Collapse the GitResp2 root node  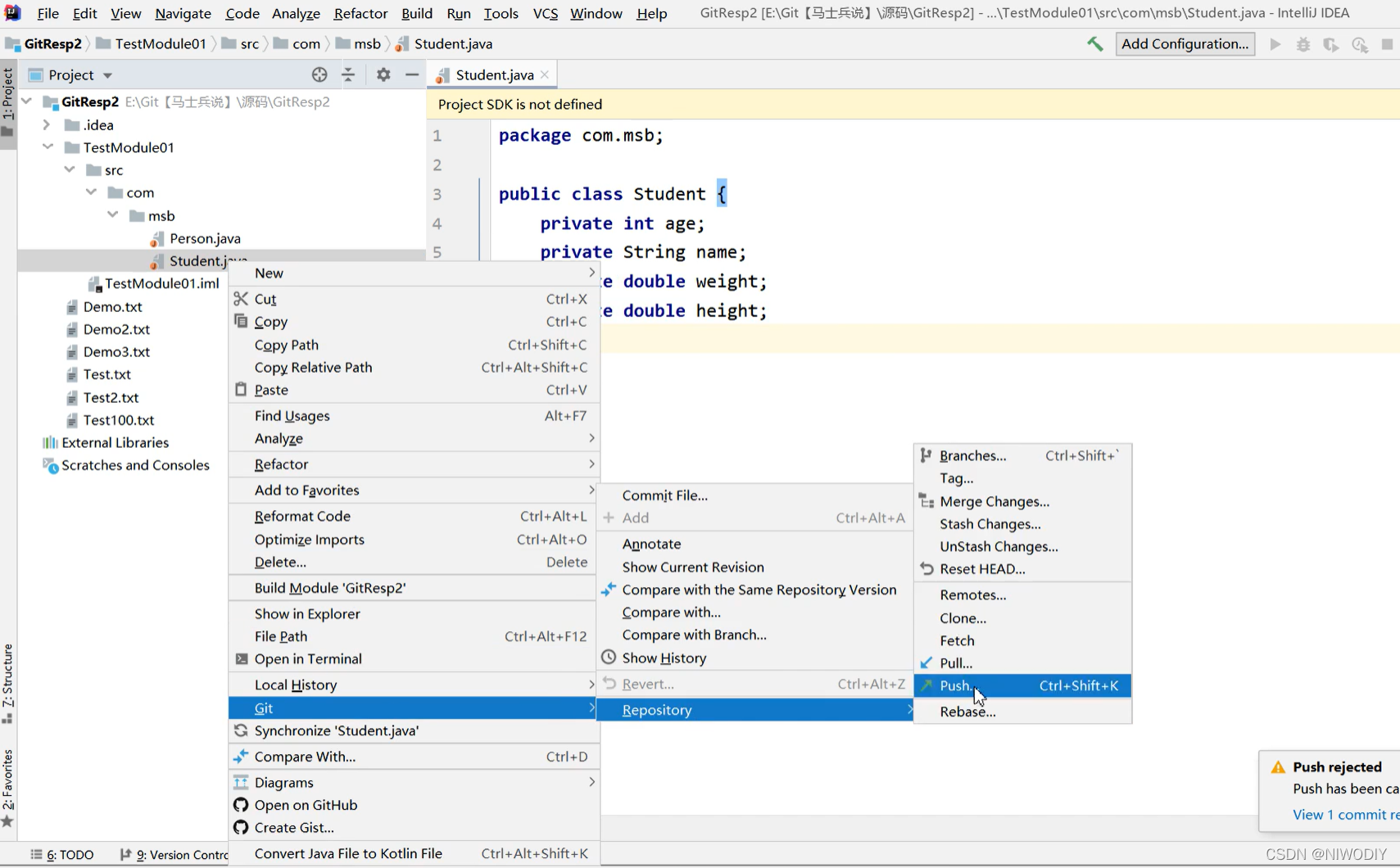(27, 102)
